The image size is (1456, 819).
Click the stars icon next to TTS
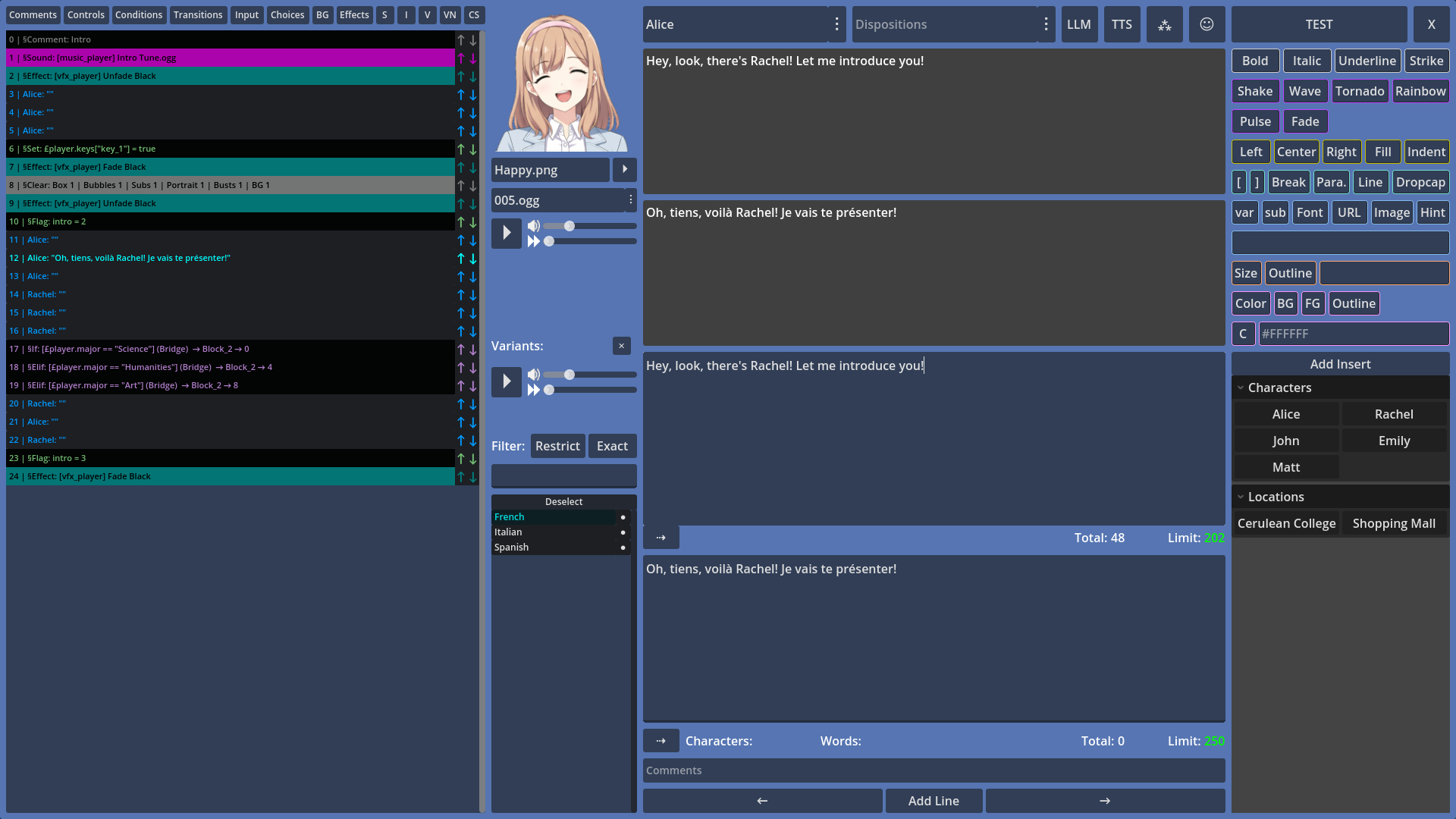tap(1164, 24)
